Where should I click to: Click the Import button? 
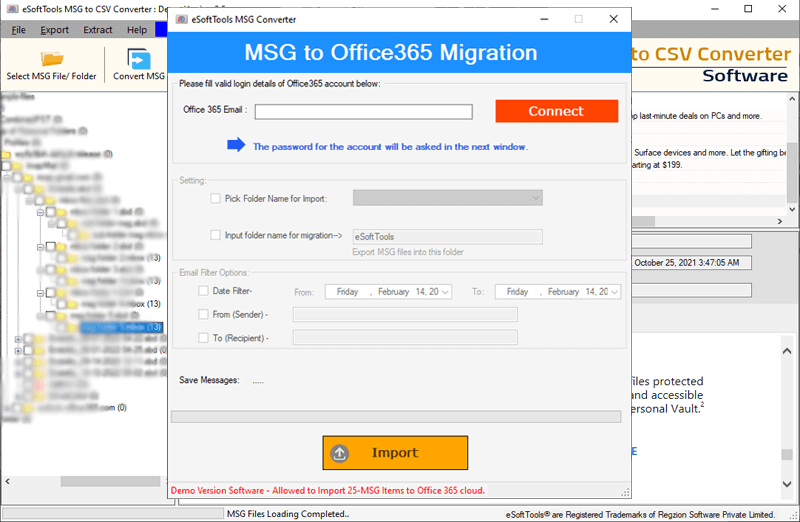coord(395,453)
